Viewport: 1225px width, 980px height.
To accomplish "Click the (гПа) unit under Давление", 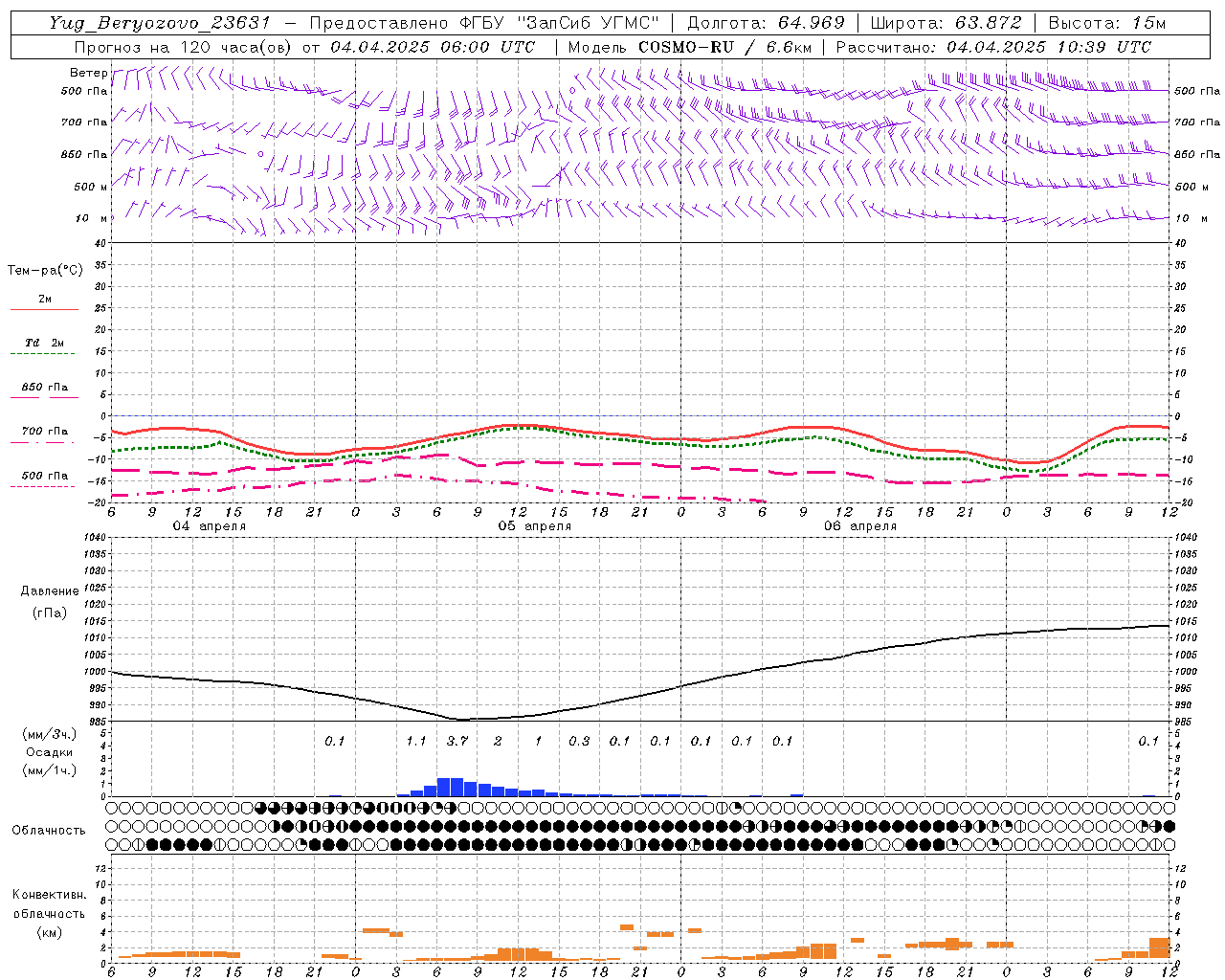I will pyautogui.click(x=50, y=612).
